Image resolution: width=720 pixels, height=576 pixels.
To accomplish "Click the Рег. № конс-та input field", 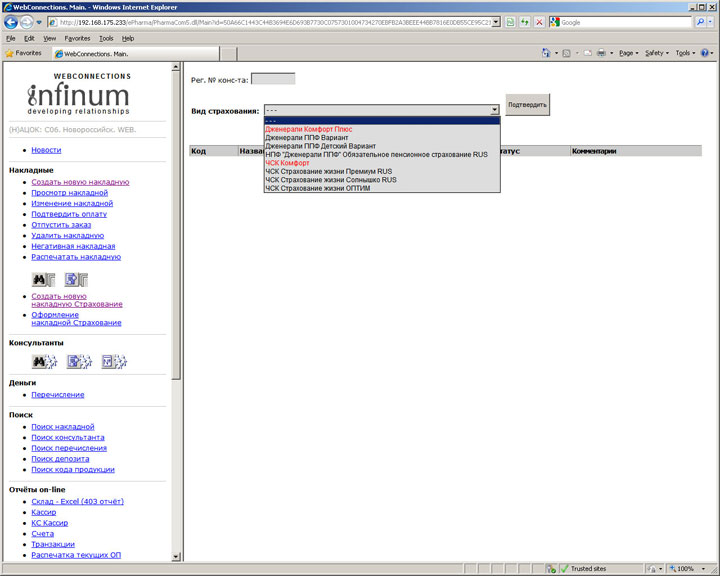I will (x=273, y=79).
